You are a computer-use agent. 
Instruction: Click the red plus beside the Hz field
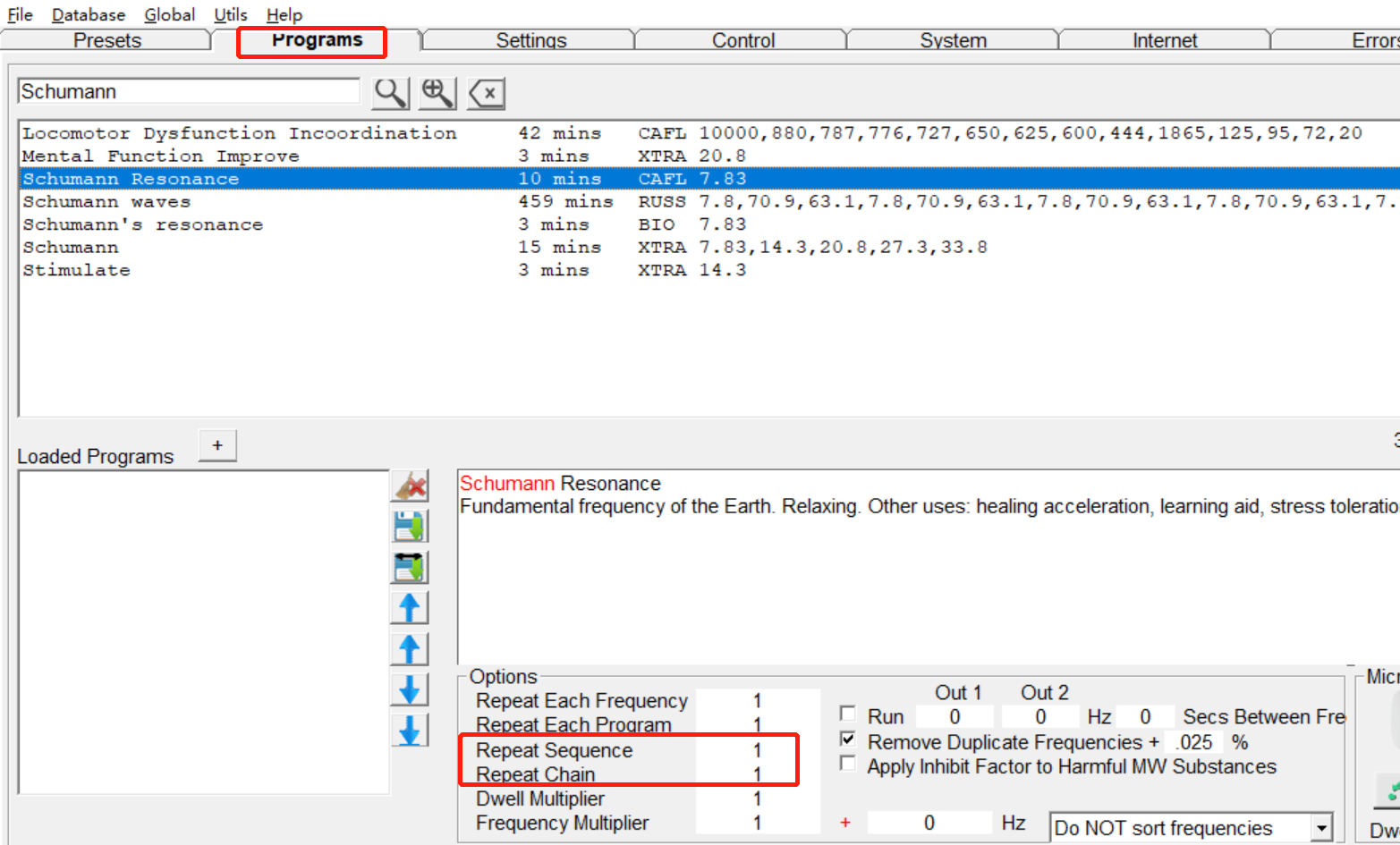point(845,823)
